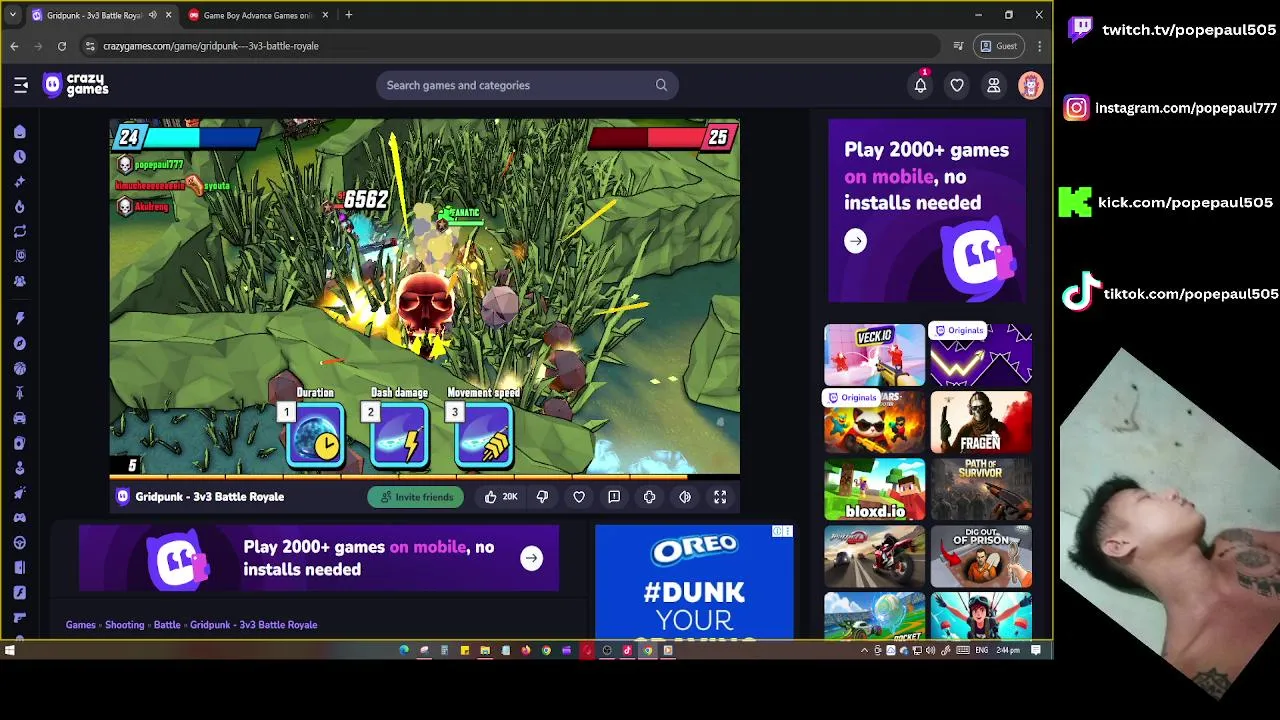1280x720 pixels.
Task: Click arrow on bottom mobile games banner
Action: click(x=531, y=558)
